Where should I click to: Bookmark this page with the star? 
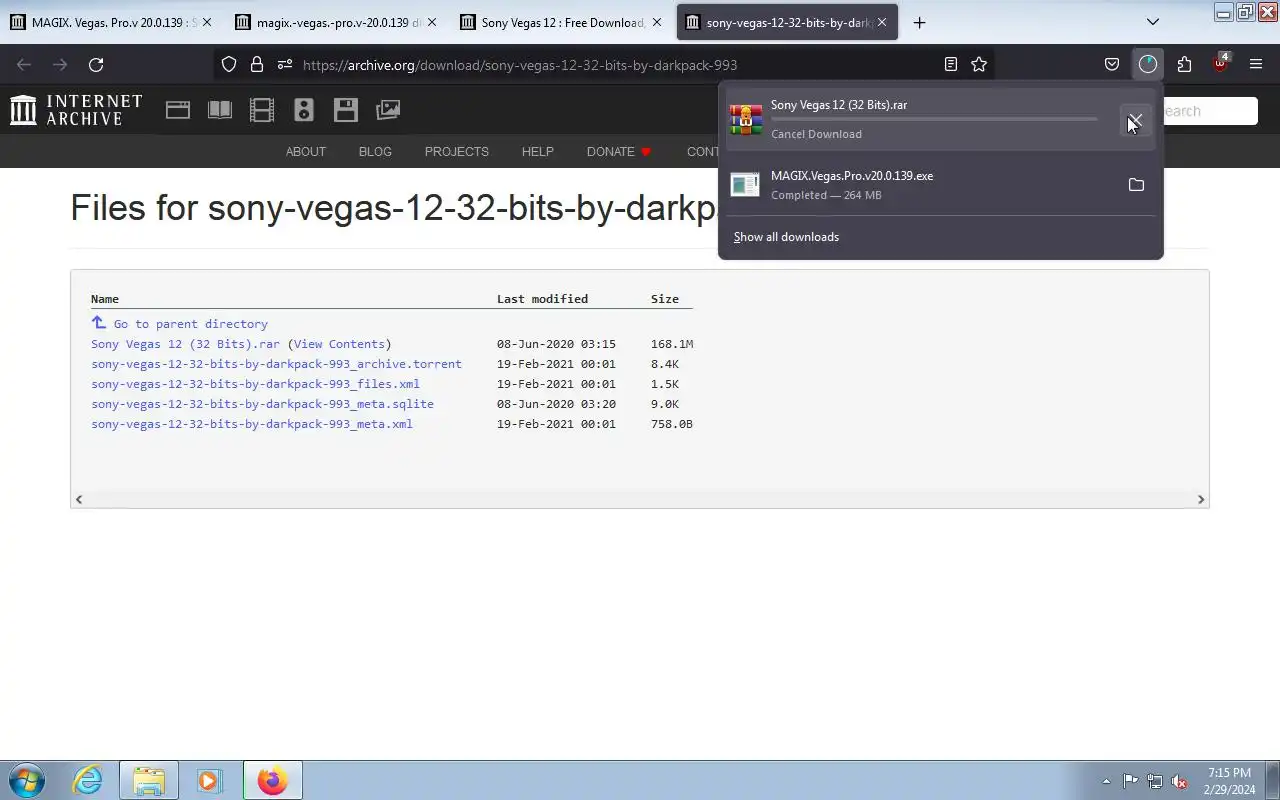pos(979,64)
